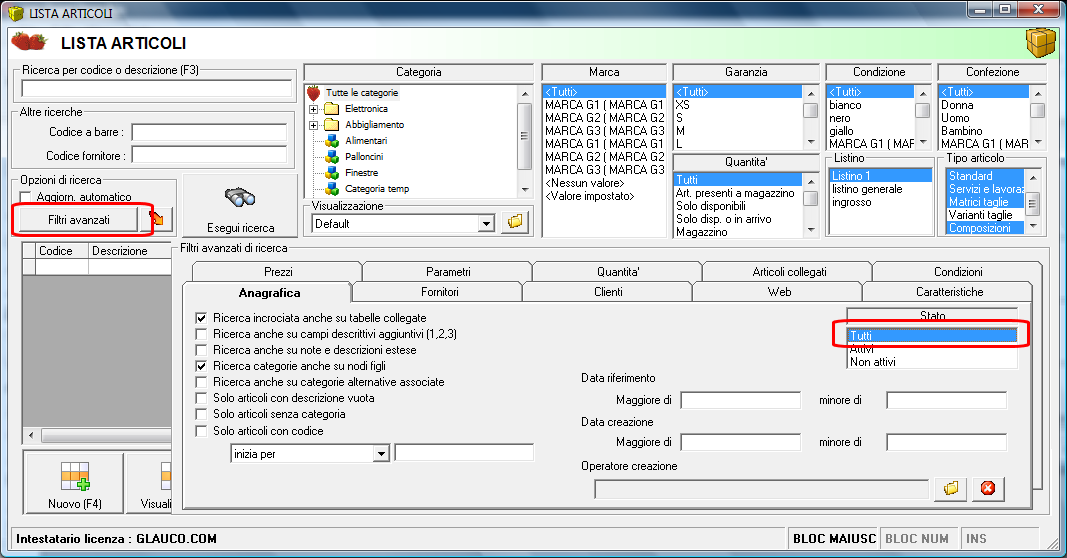The height and width of the screenshot is (558, 1067).
Task: Click the Ricerca per codice o descrizione field
Action: tap(157, 88)
